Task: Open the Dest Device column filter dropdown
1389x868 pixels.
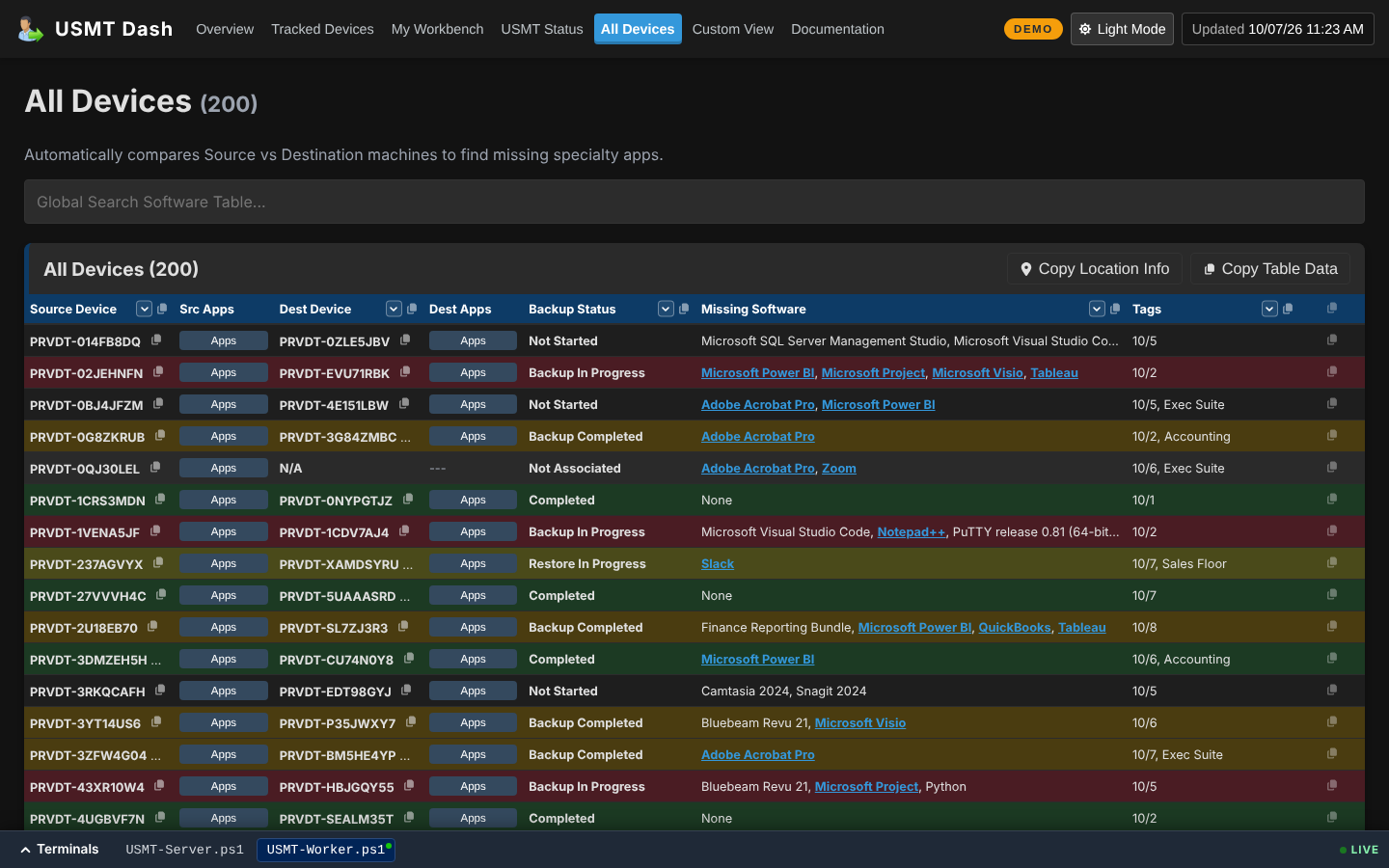Action: point(394,309)
